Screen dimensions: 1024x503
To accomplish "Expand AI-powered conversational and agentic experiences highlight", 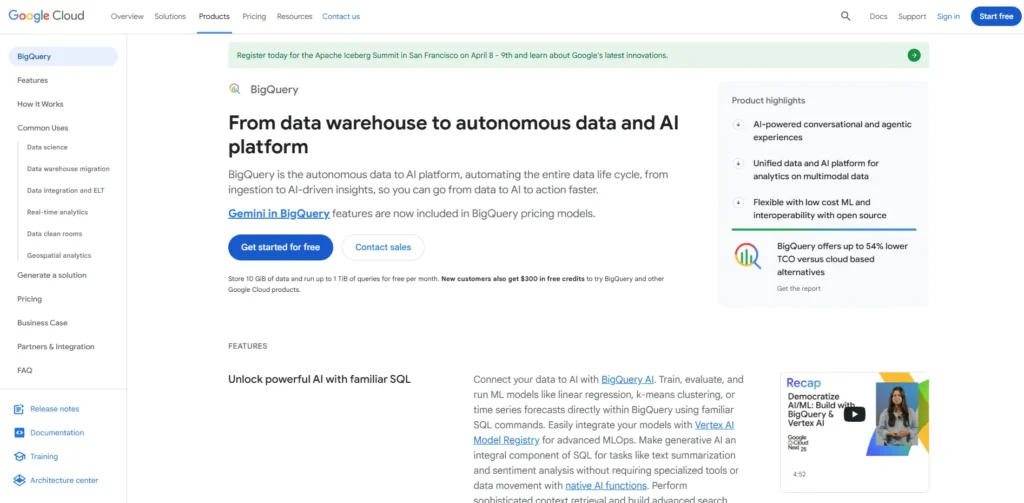I will [x=739, y=124].
